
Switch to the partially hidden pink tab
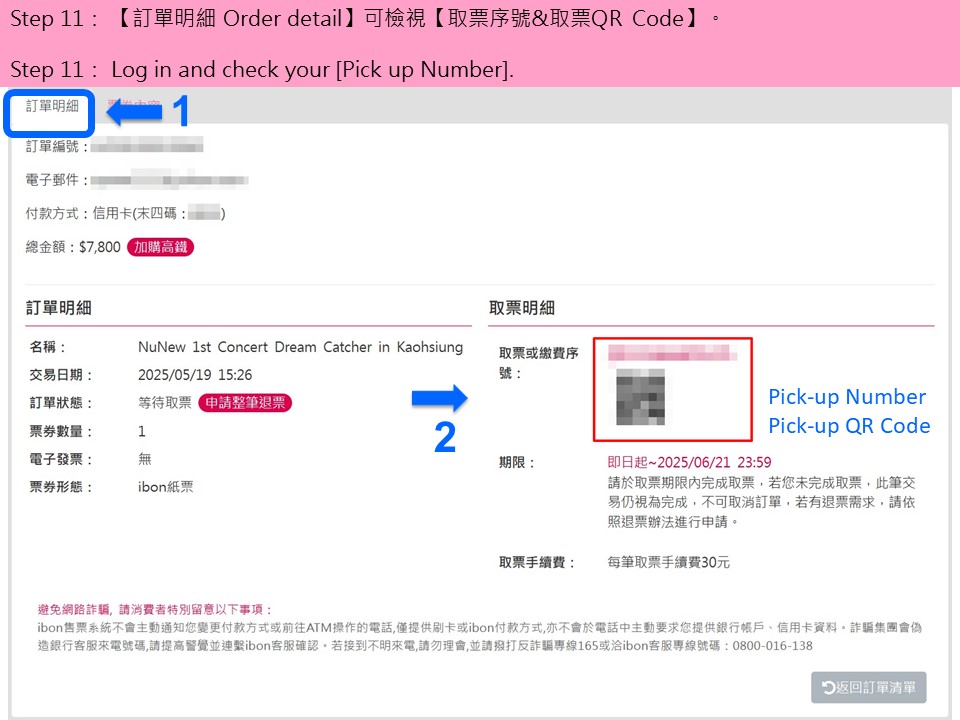pos(133,103)
